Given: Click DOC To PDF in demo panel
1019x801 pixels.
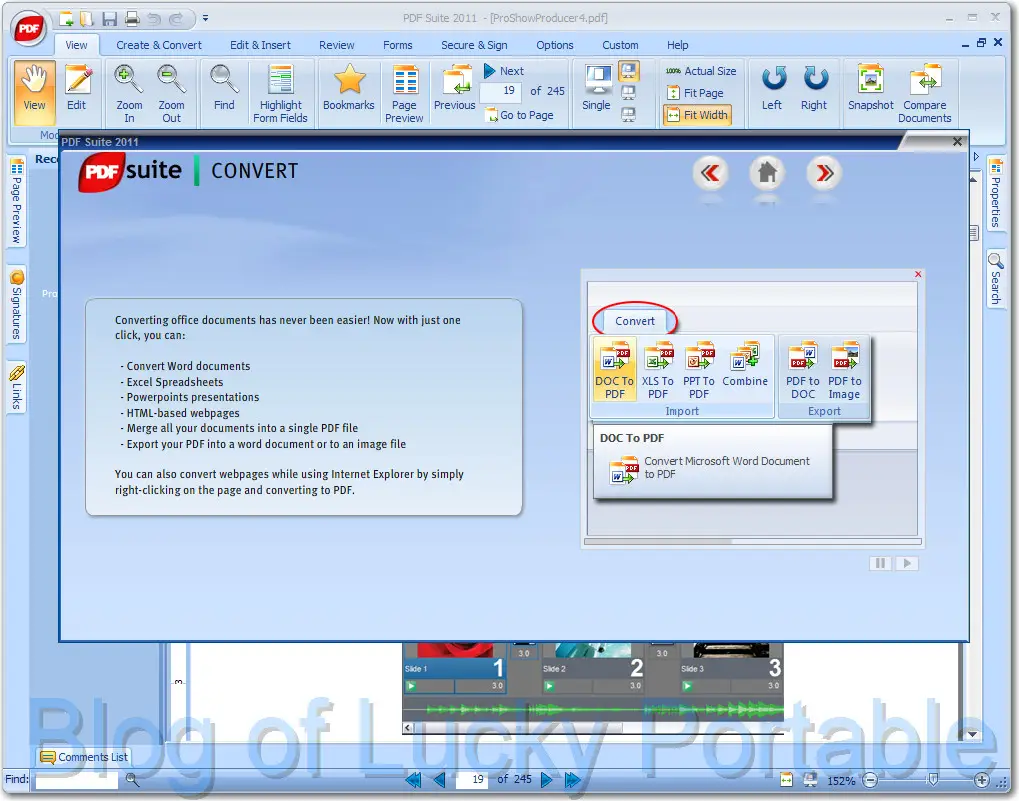Looking at the screenshot, I should [x=614, y=370].
